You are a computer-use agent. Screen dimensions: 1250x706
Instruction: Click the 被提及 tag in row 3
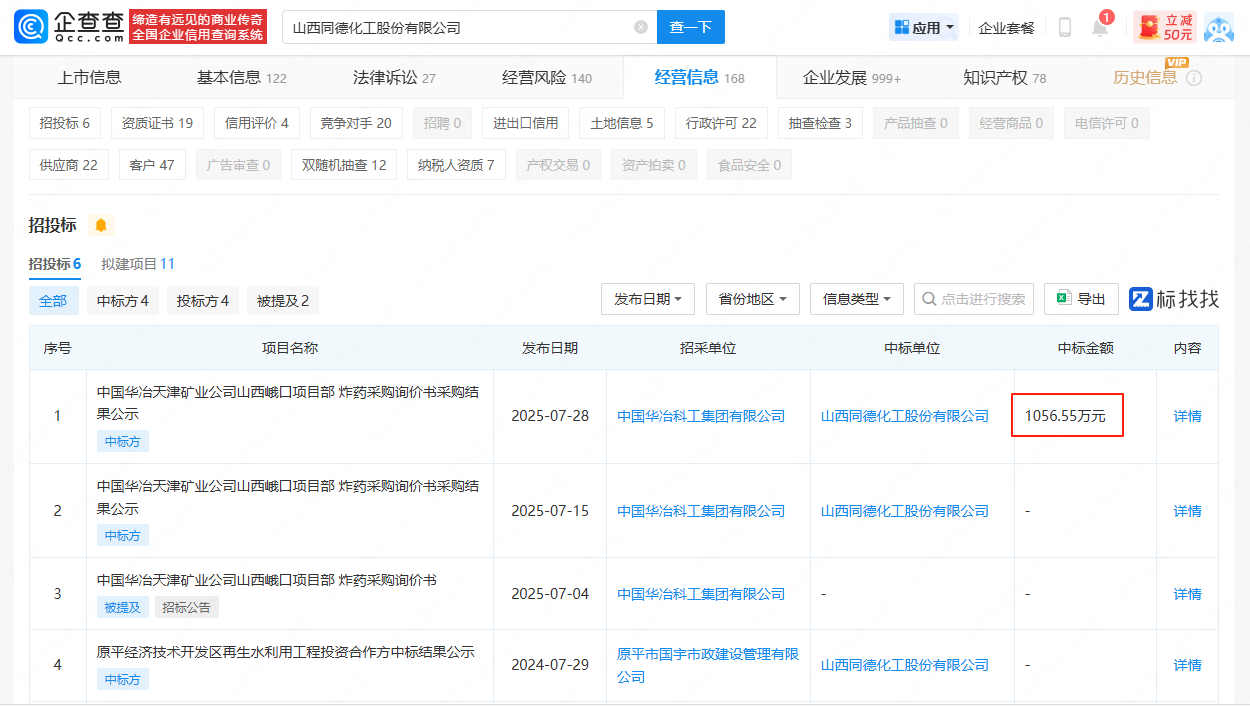click(123, 607)
